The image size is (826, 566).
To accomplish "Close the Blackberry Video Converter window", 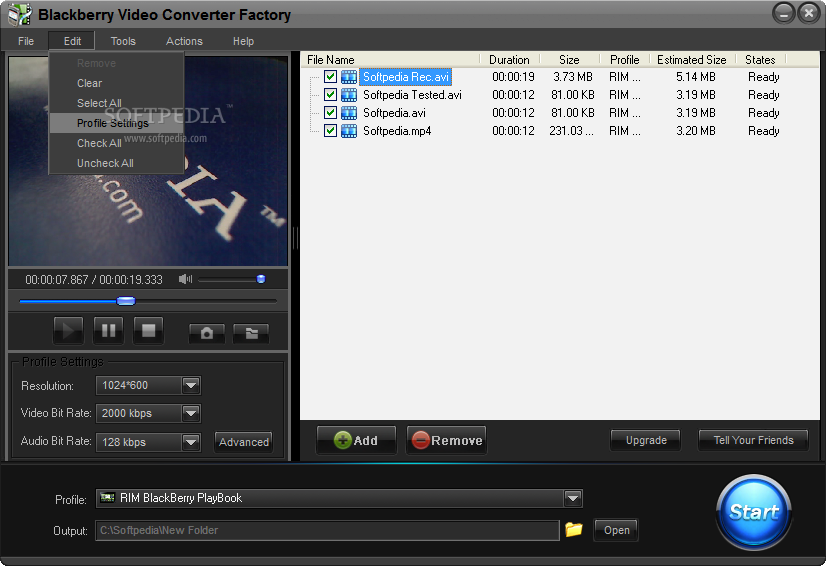I will (808, 13).
